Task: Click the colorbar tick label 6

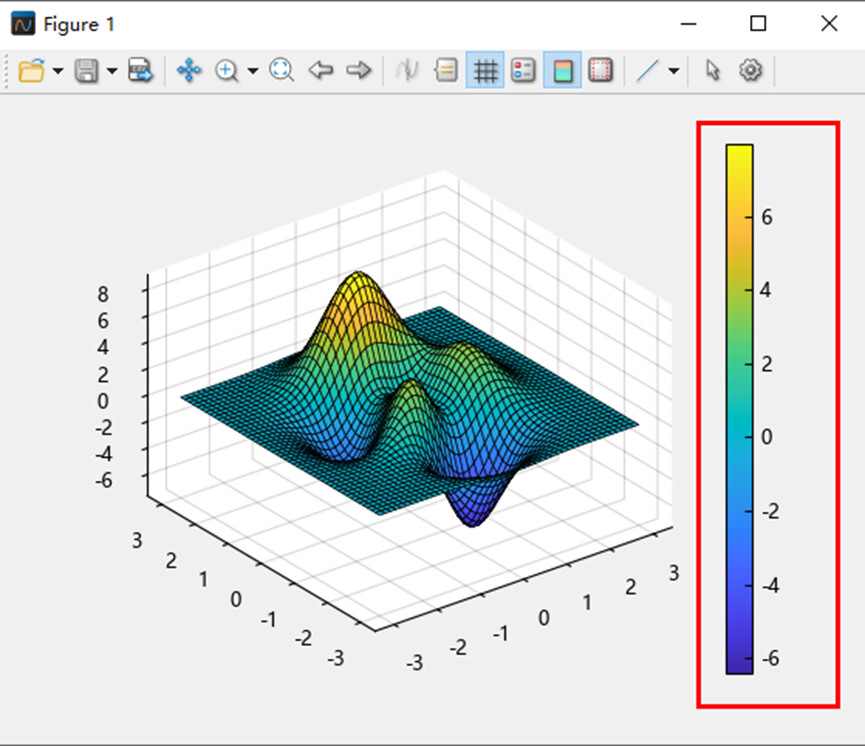Action: click(x=766, y=217)
